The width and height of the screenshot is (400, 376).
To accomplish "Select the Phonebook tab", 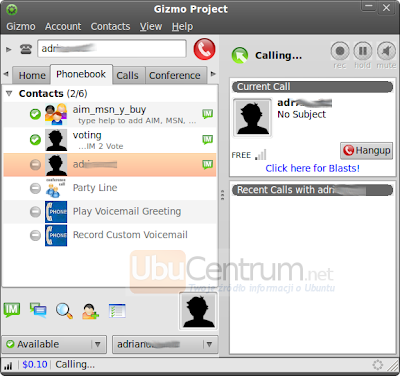I will pyautogui.click(x=81, y=74).
